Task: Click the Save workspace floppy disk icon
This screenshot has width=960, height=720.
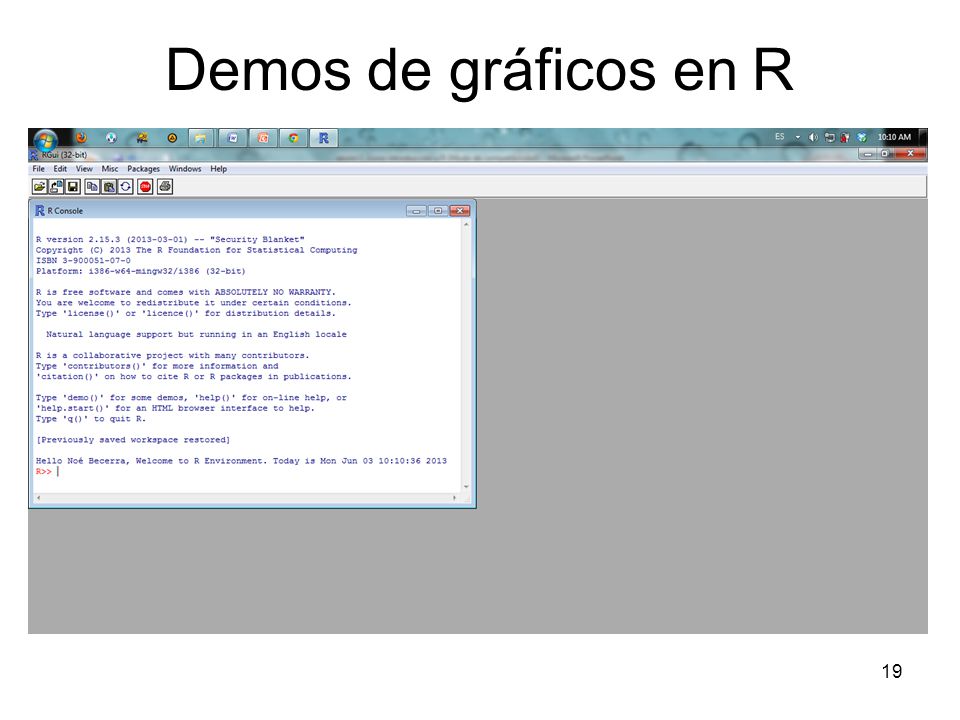Action: point(73,187)
